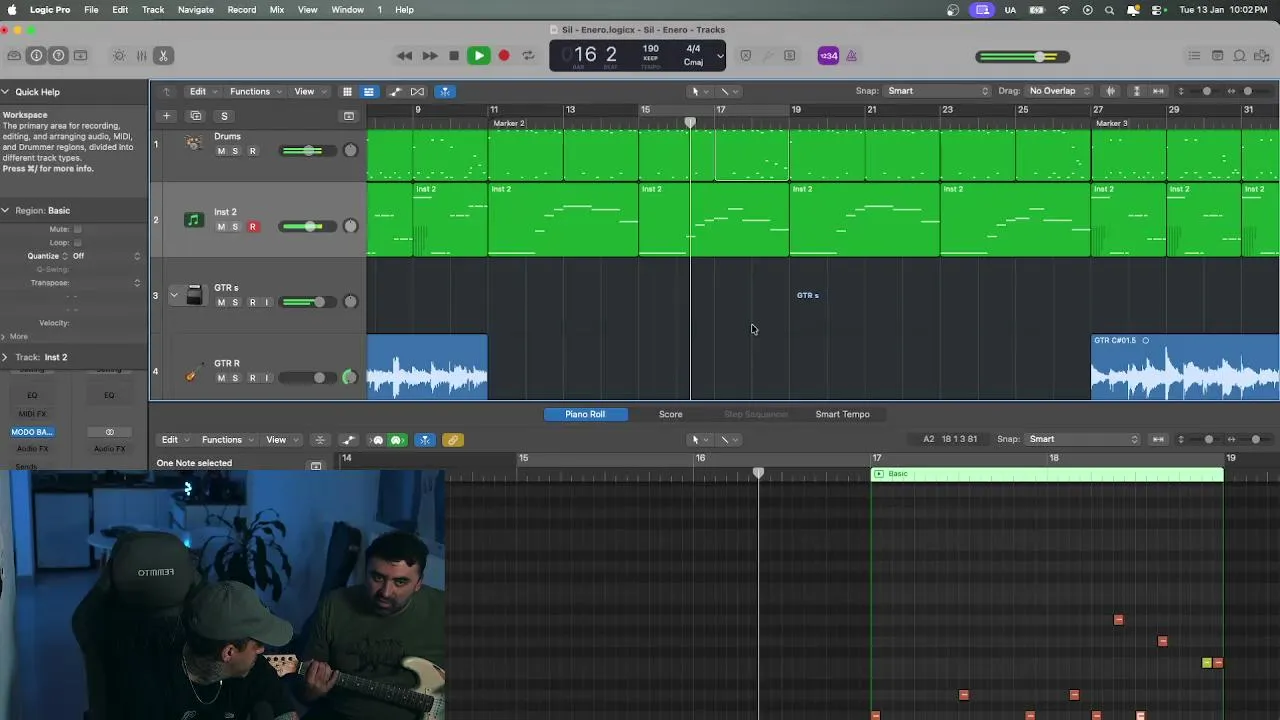Toggle the Quick Help button
Viewport: 1280px width, 720px height.
tap(58, 56)
